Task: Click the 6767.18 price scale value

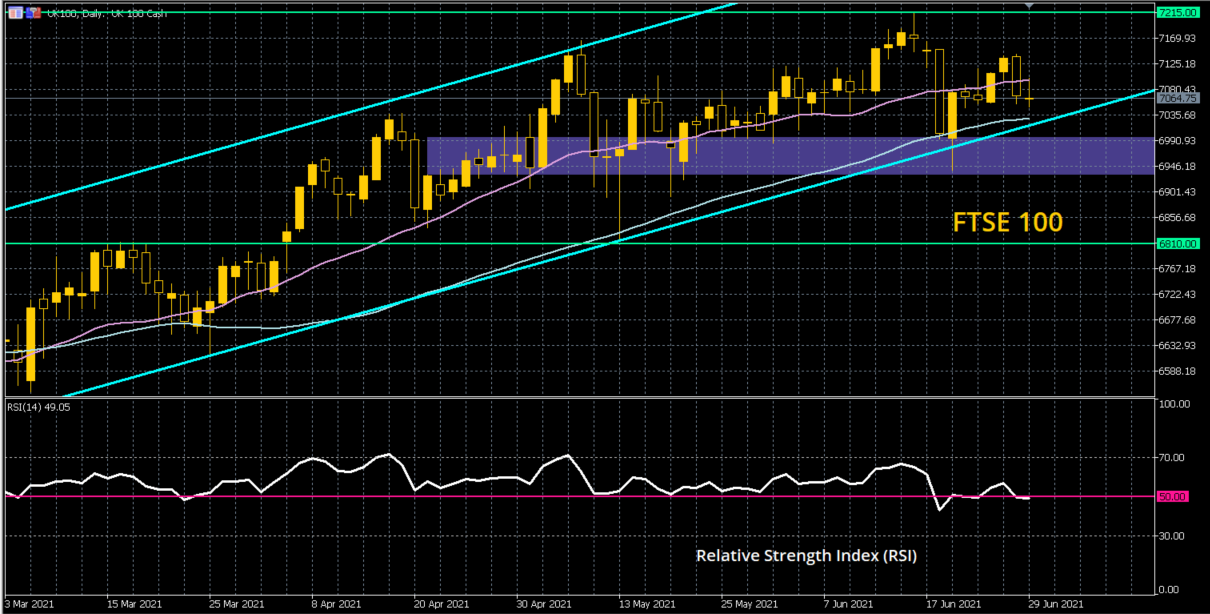Action: [x=1177, y=269]
